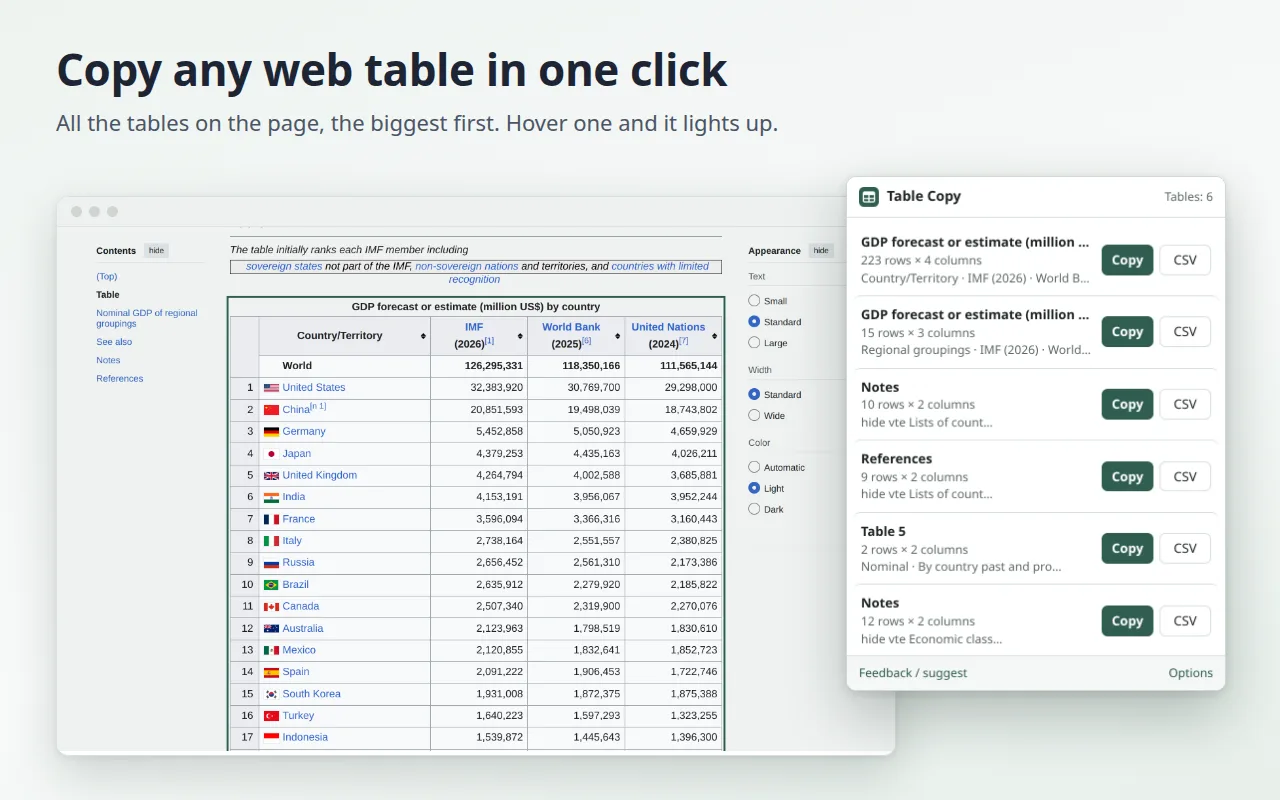
Task: Open China footnote n 1 reference
Action: tap(318, 407)
